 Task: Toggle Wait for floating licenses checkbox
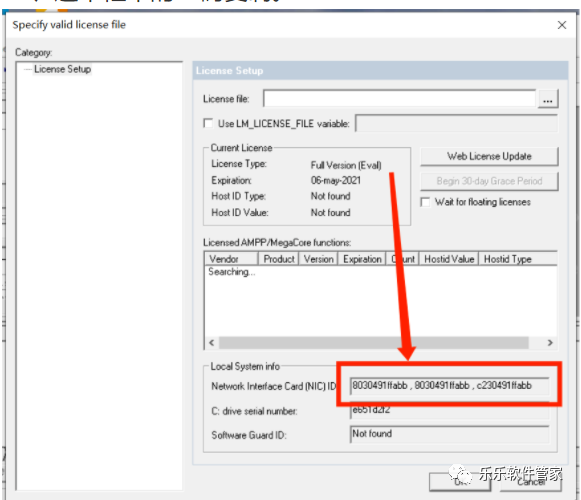point(425,202)
